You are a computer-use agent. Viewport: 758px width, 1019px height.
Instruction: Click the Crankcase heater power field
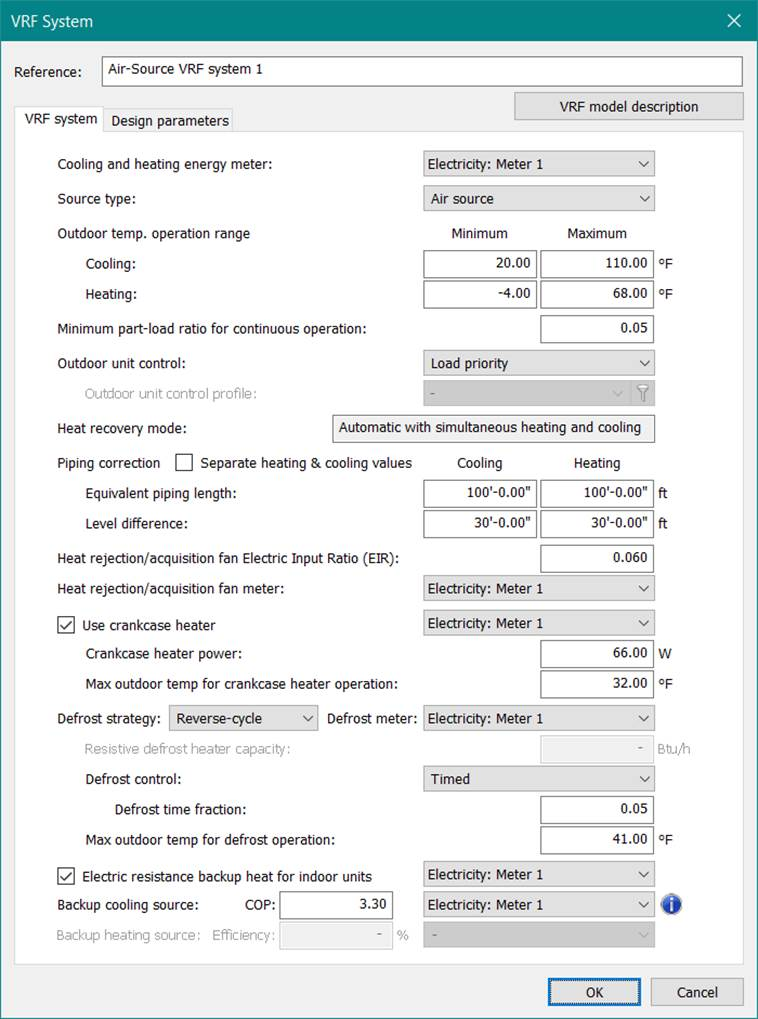pyautogui.click(x=597, y=653)
